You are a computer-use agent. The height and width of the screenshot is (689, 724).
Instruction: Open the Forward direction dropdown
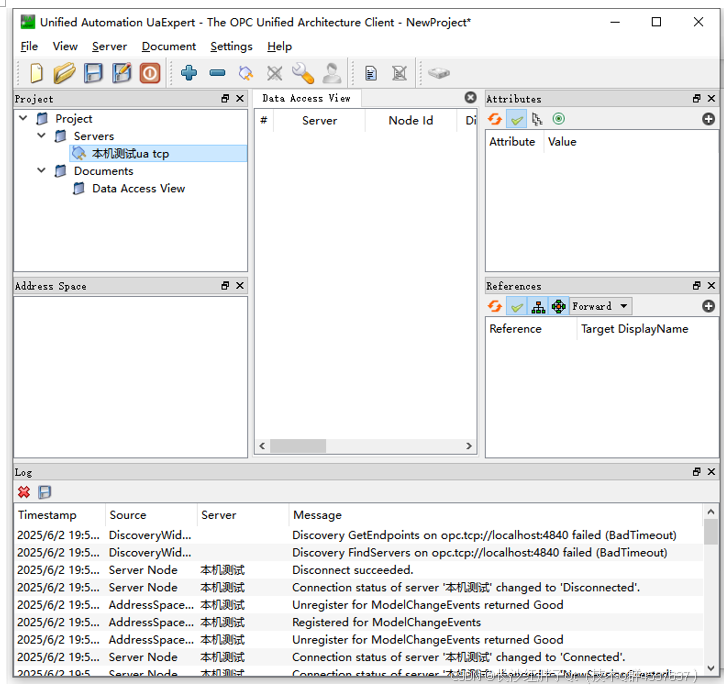coord(600,306)
